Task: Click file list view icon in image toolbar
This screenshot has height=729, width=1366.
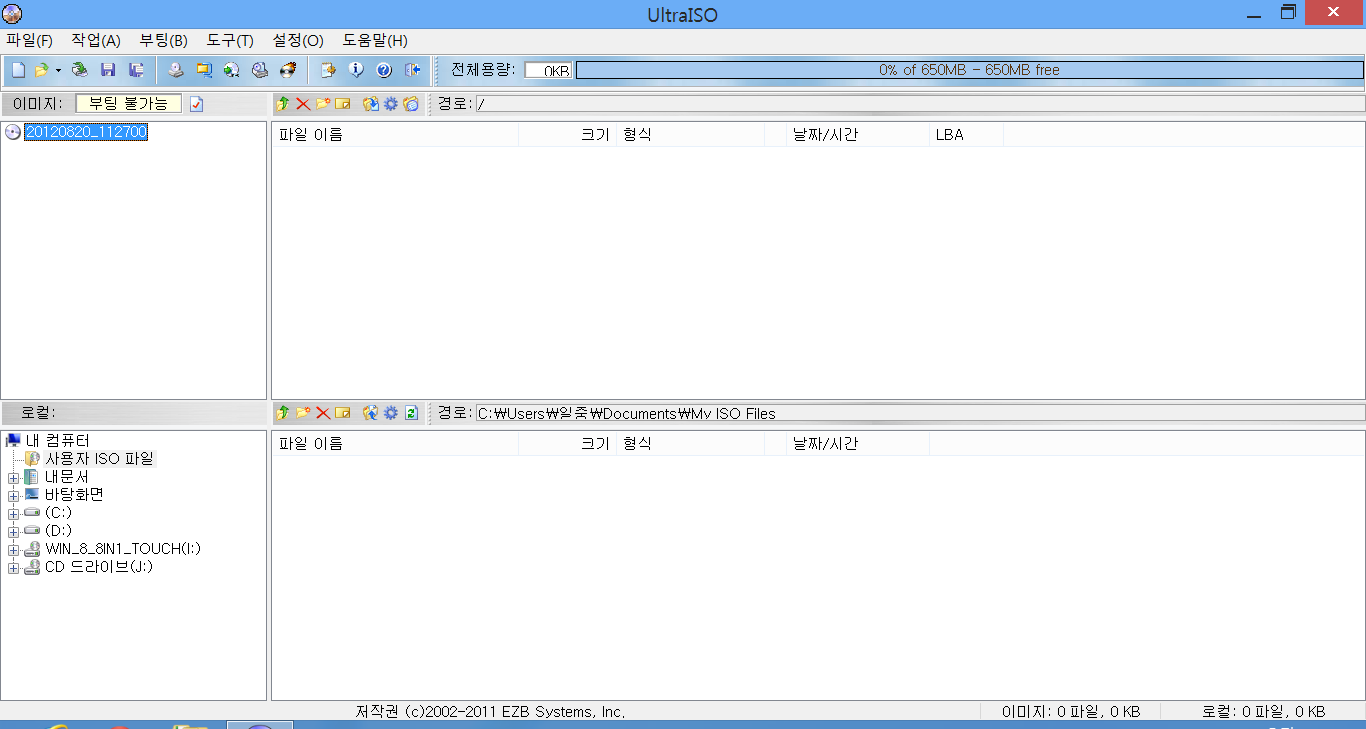Action: 411,104
